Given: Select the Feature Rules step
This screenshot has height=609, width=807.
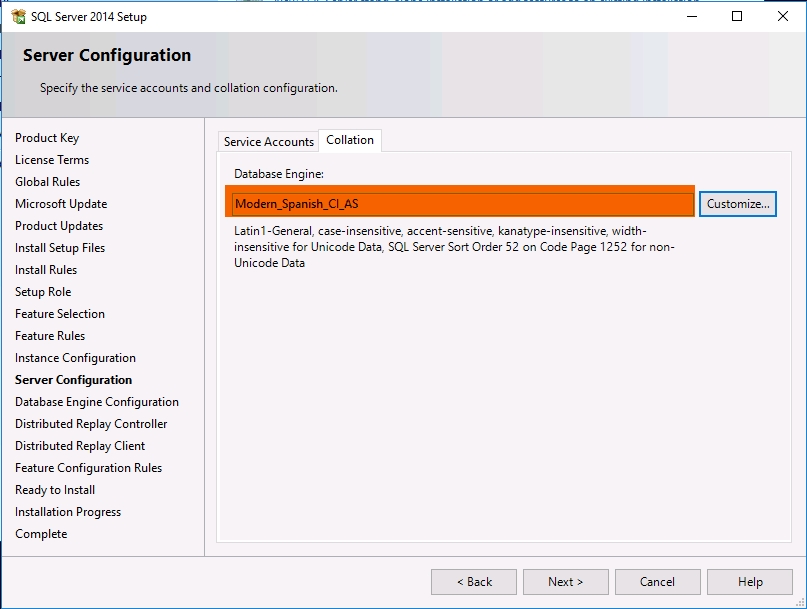Looking at the screenshot, I should coord(50,336).
